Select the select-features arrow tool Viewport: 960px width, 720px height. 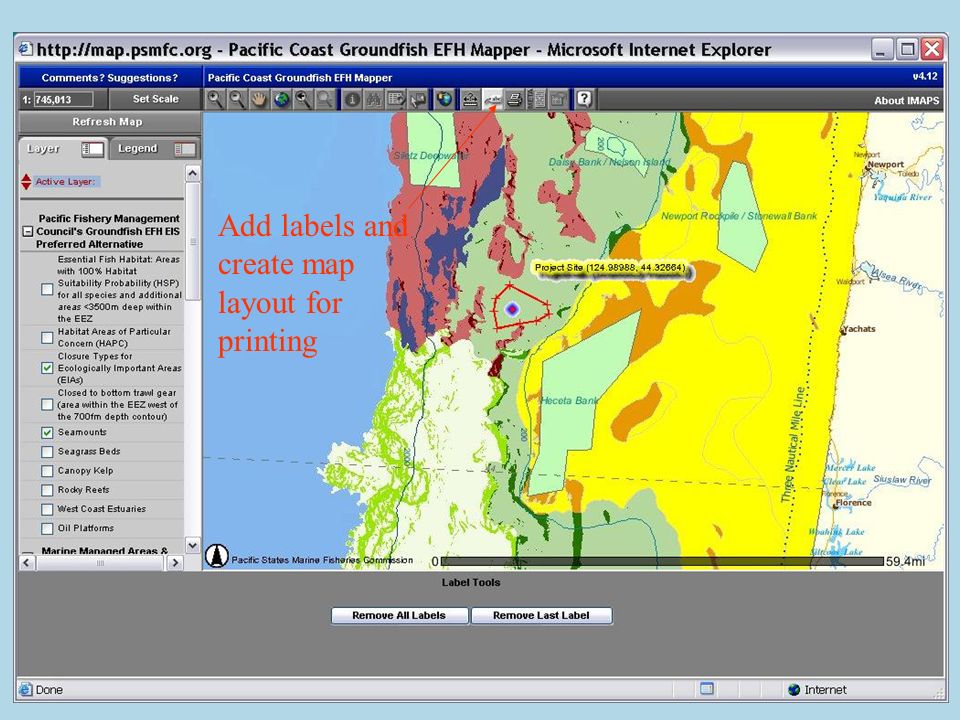418,99
